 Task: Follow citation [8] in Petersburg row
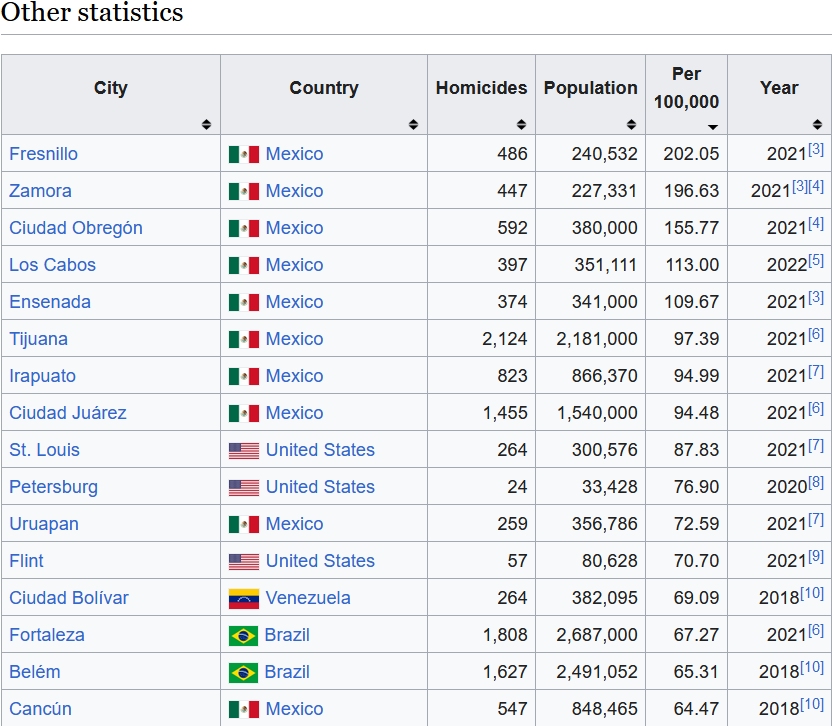point(816,483)
